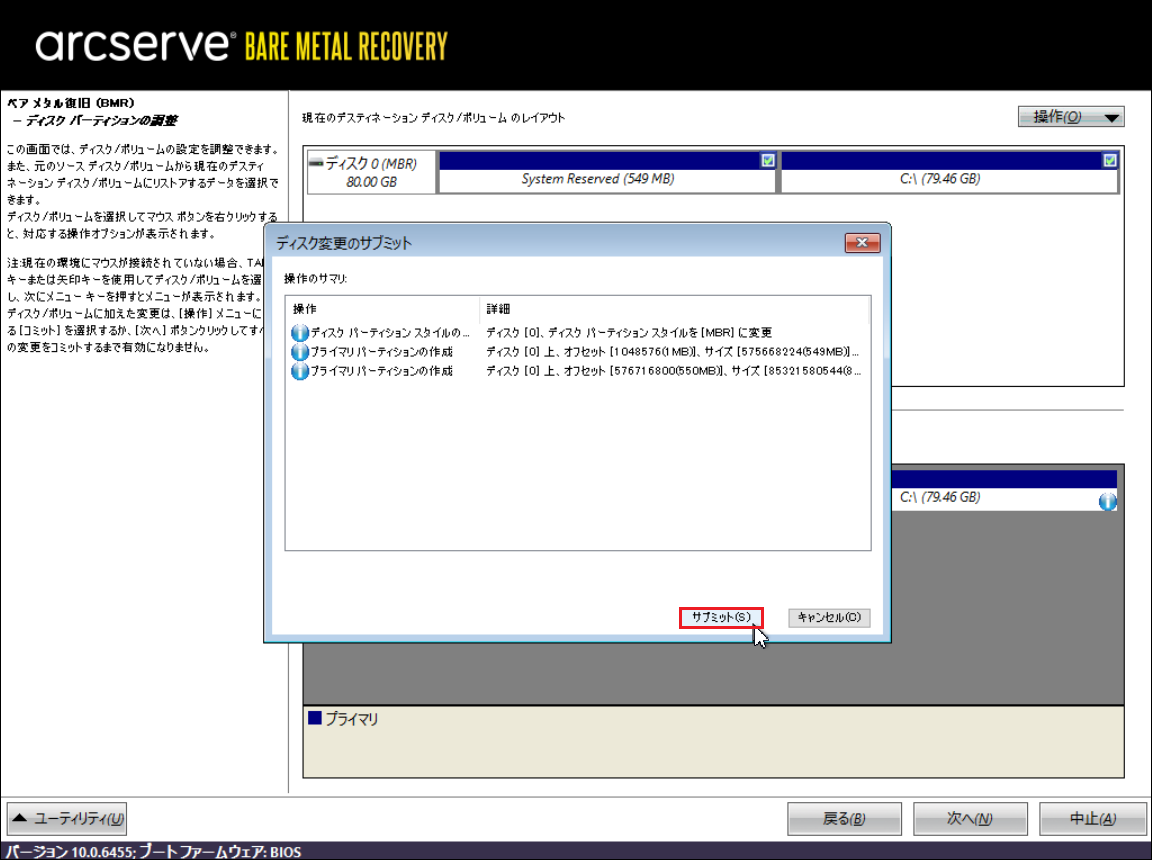Open the ユーティリティ (Utilities) menu button

(x=67, y=819)
